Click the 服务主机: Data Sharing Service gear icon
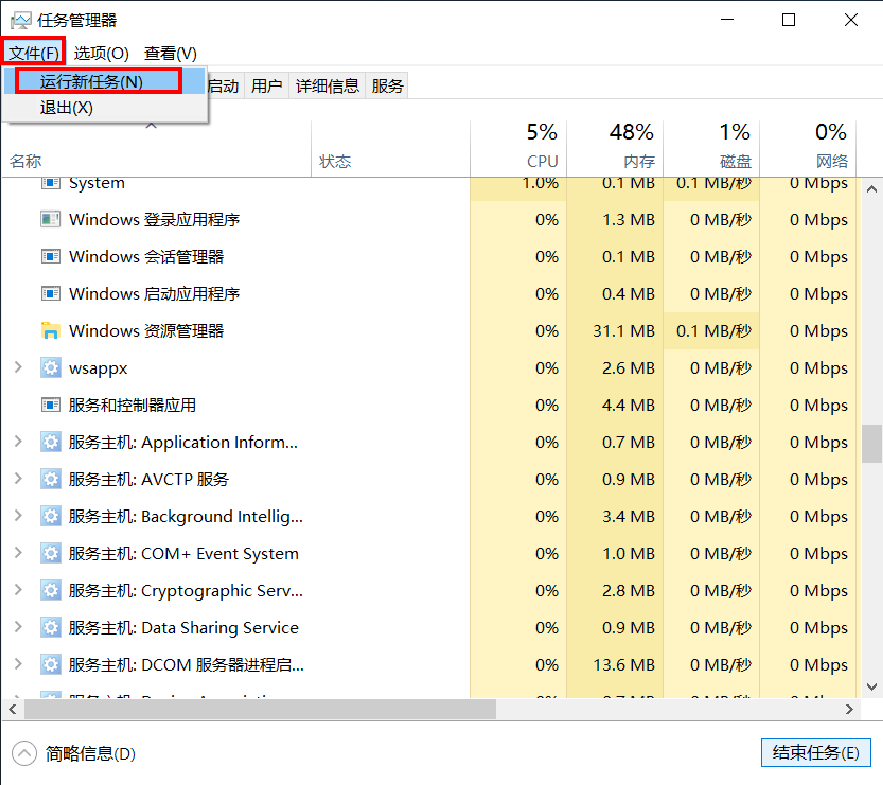 point(50,628)
